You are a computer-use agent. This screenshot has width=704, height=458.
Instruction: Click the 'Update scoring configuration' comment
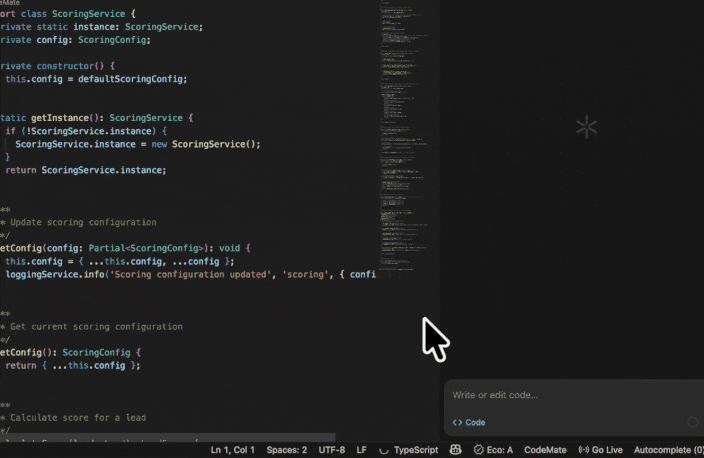click(x=83, y=222)
